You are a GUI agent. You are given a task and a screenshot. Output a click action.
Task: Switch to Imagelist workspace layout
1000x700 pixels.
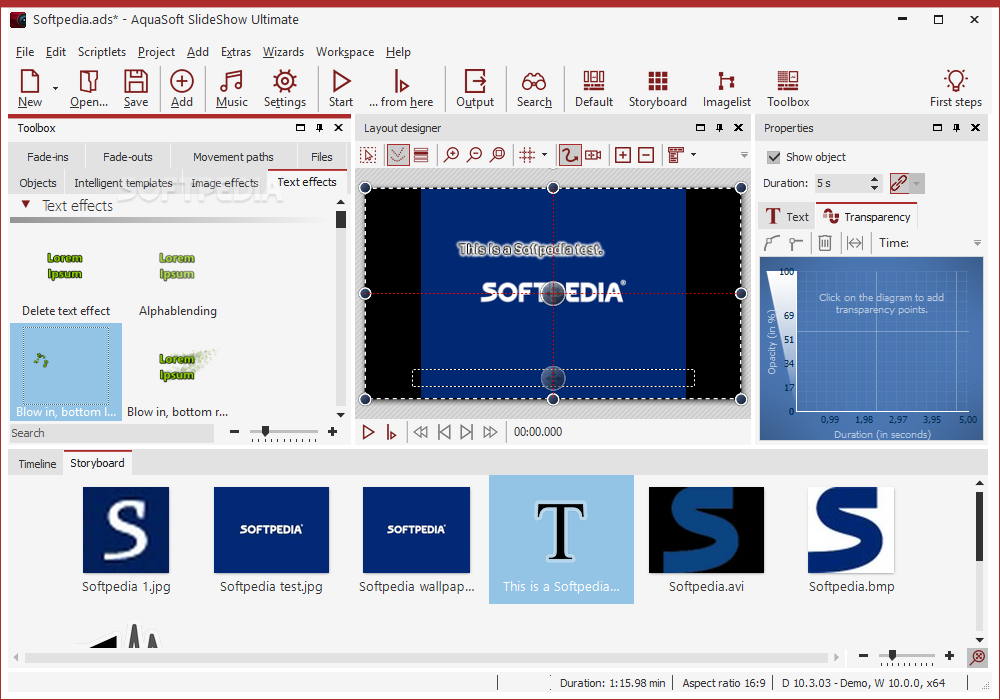(726, 89)
